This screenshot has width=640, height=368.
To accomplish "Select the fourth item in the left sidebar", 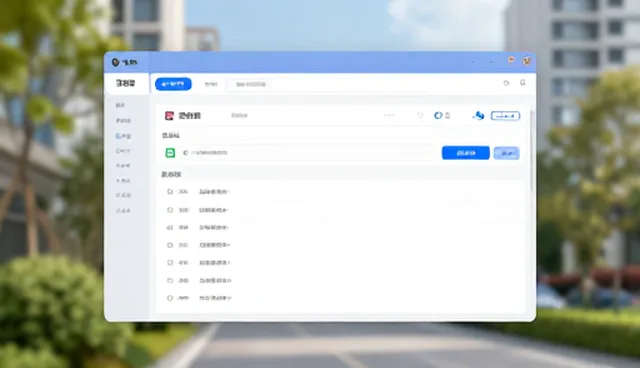I will 123,151.
